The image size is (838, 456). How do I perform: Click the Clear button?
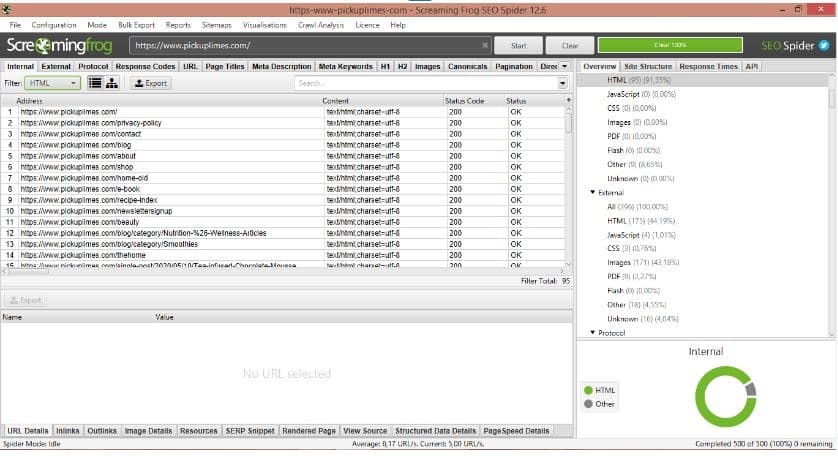[x=570, y=45]
